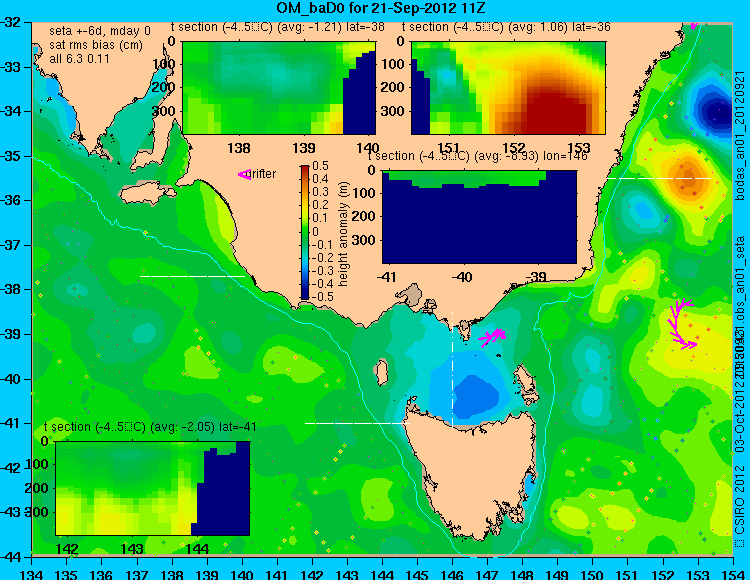Click the vertical 'bodas_an01_20120921' label
Image resolution: width=750 pixels, height=580 pixels.
point(740,135)
